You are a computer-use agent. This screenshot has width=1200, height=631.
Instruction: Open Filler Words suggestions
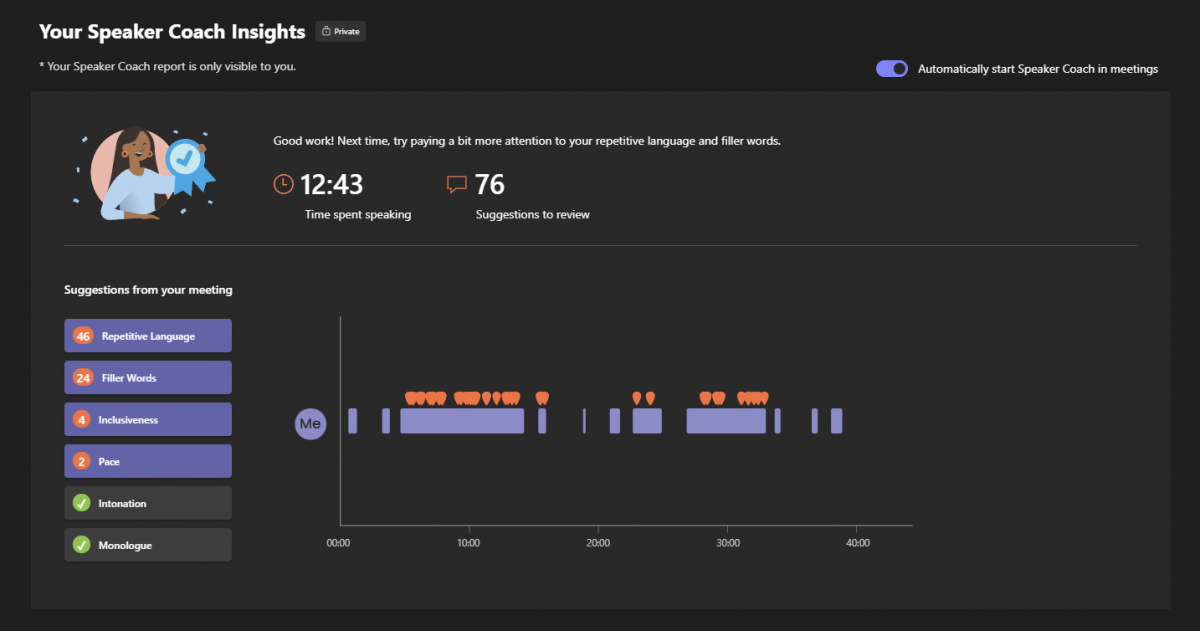148,378
